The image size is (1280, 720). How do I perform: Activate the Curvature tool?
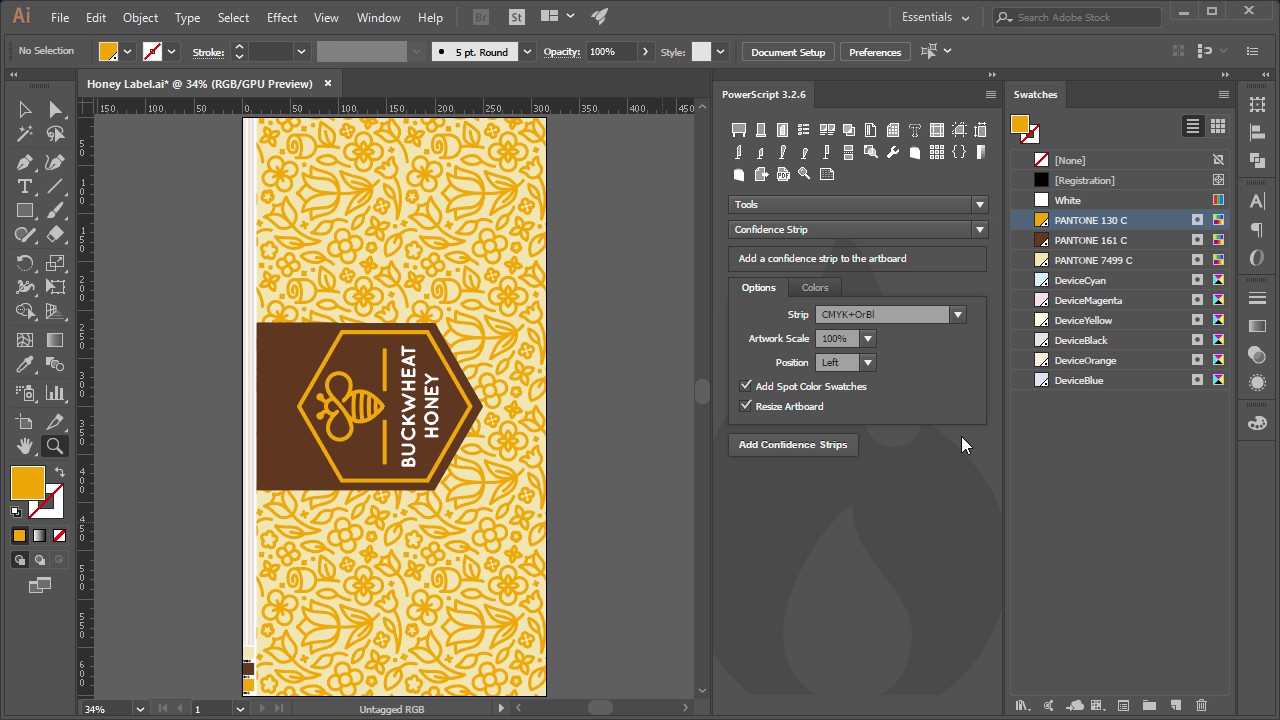[x=56, y=162]
